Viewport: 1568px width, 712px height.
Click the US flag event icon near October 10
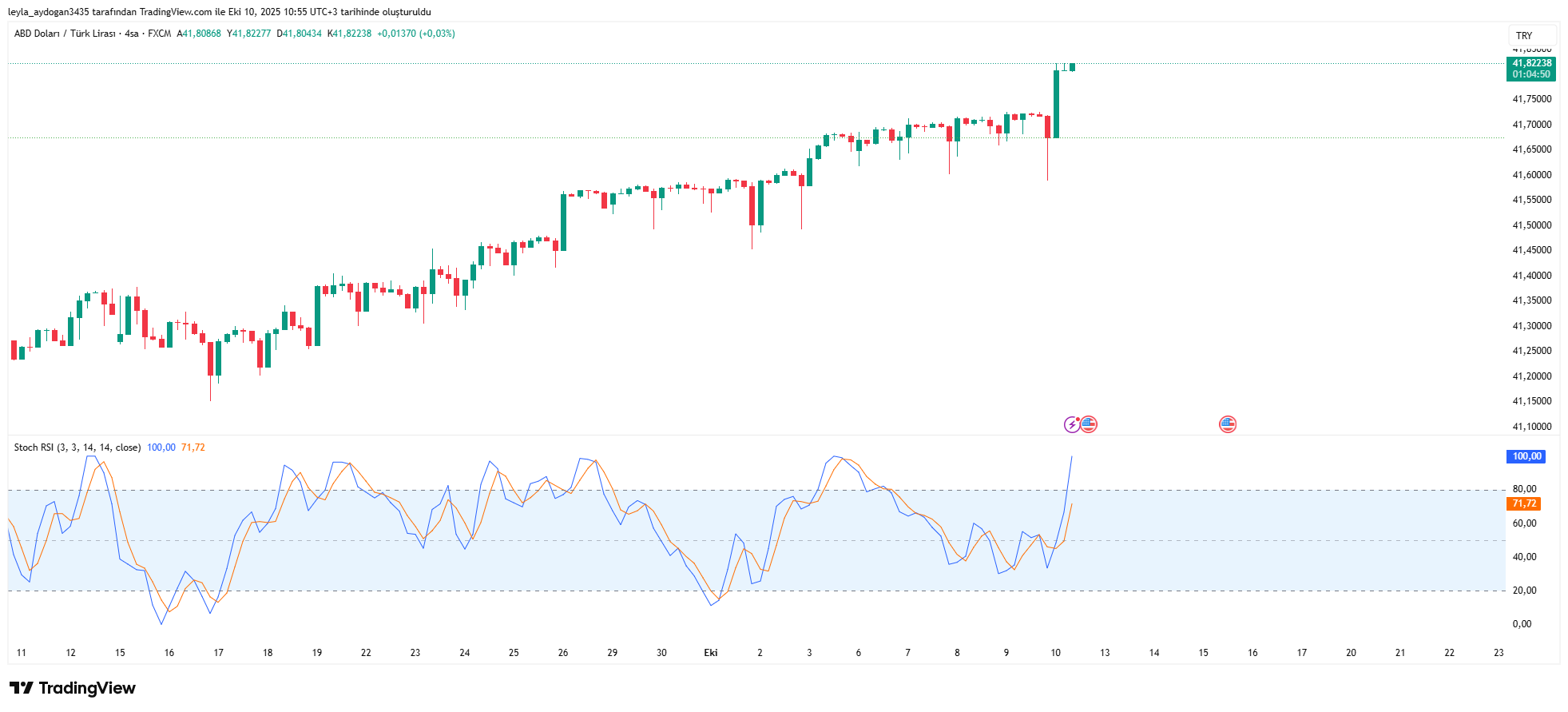coord(1089,424)
